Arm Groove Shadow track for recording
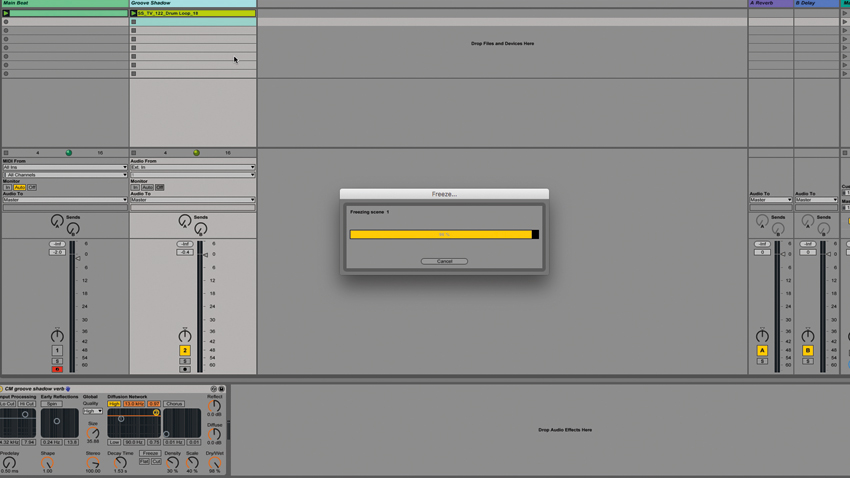This screenshot has height=478, width=850. [x=185, y=370]
